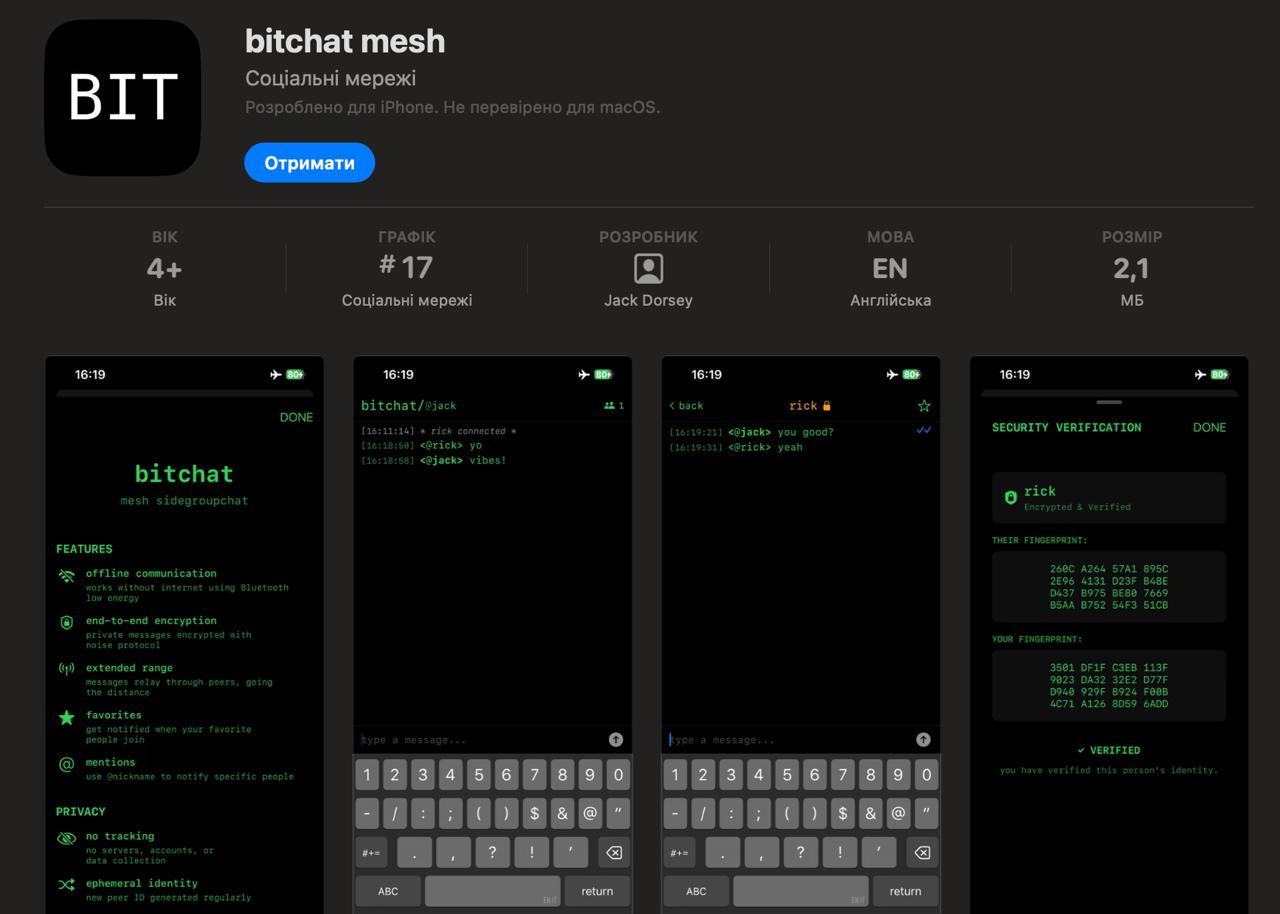This screenshot has width=1280, height=914.
Task: Click the EN language info block
Action: (x=890, y=268)
